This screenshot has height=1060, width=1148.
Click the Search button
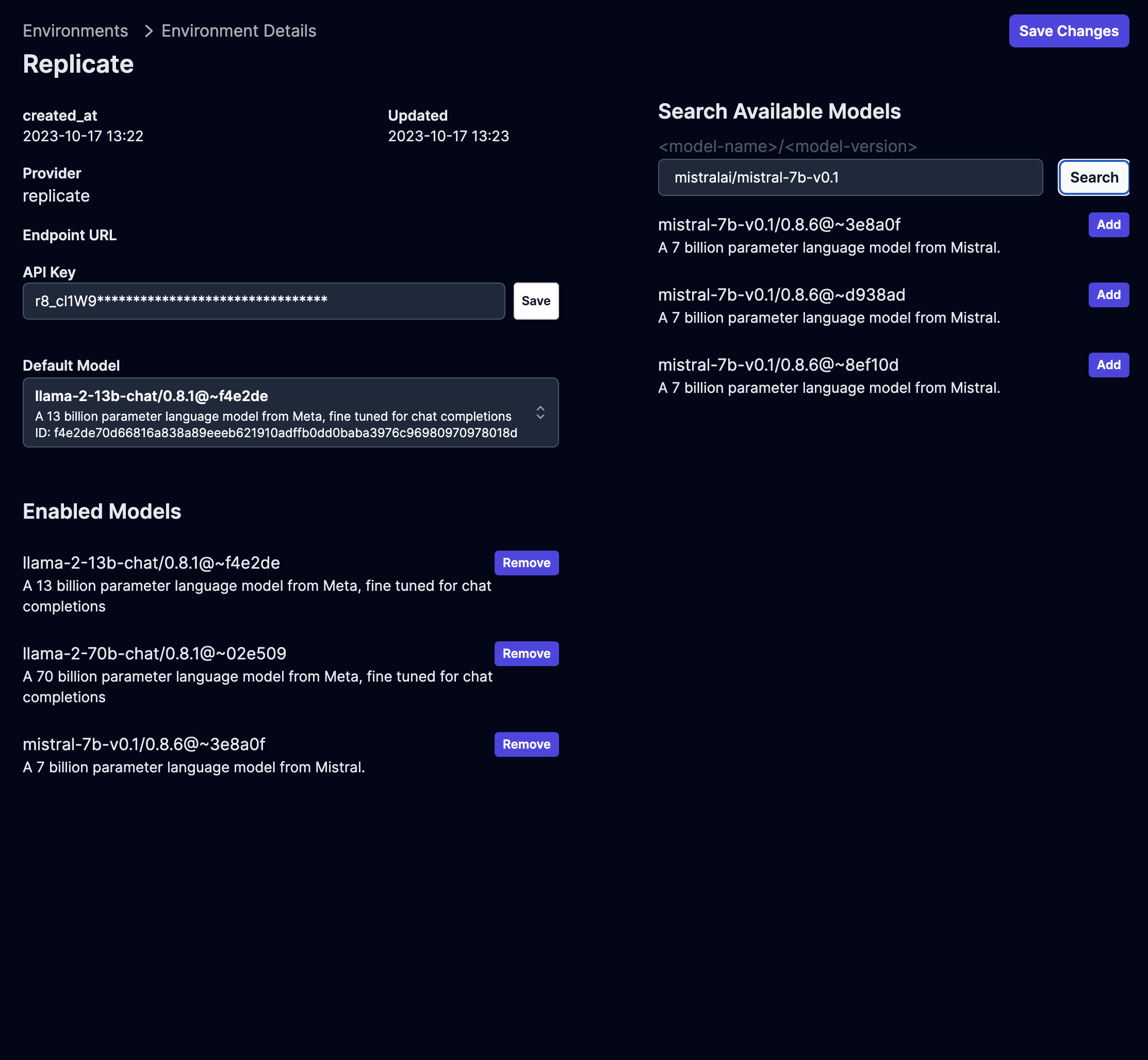pyautogui.click(x=1093, y=178)
